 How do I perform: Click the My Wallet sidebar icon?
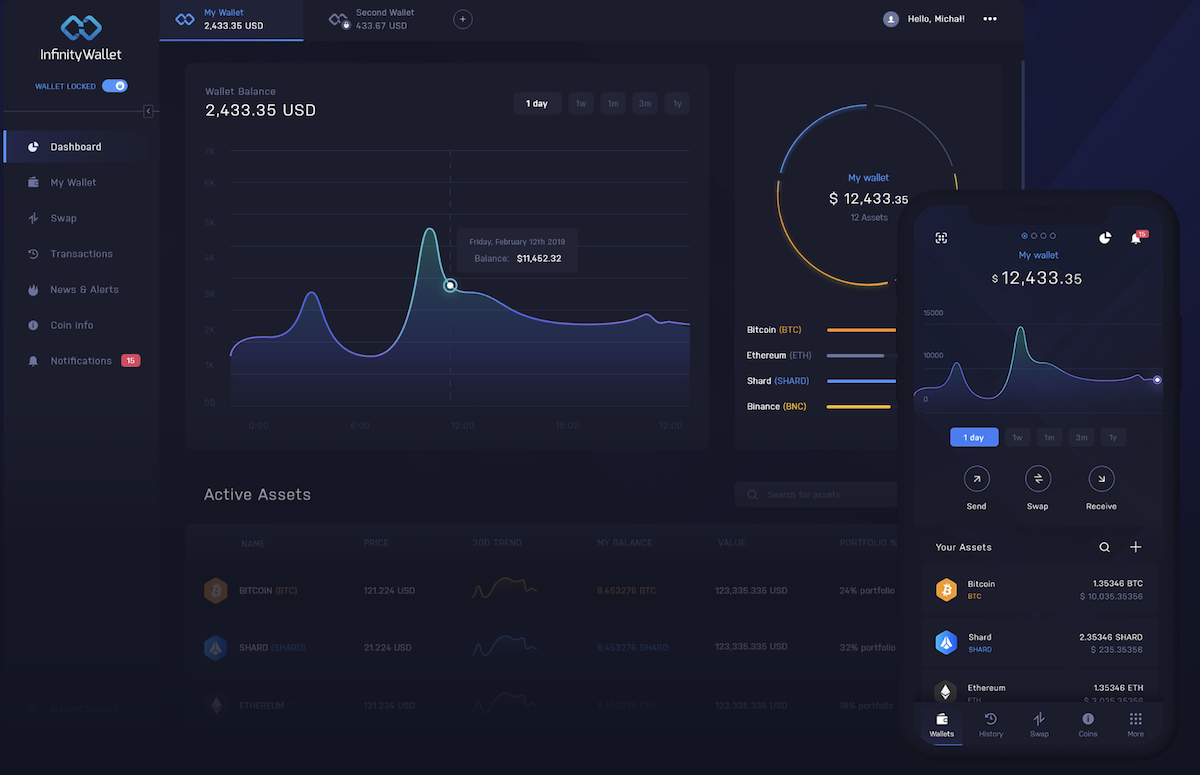coord(33,183)
